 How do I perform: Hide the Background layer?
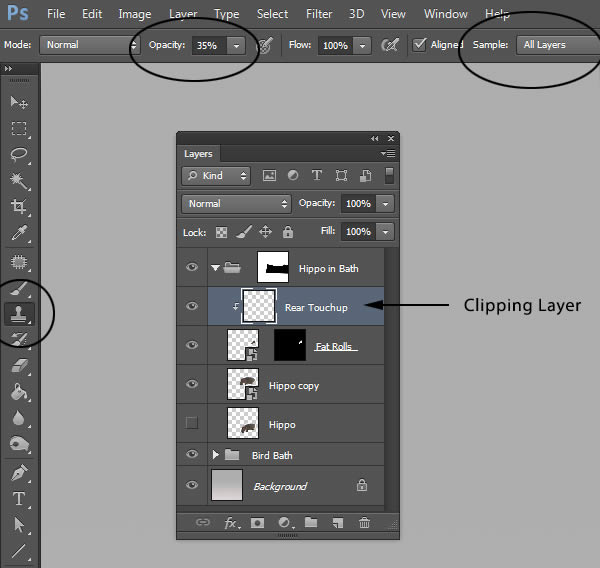click(192, 485)
